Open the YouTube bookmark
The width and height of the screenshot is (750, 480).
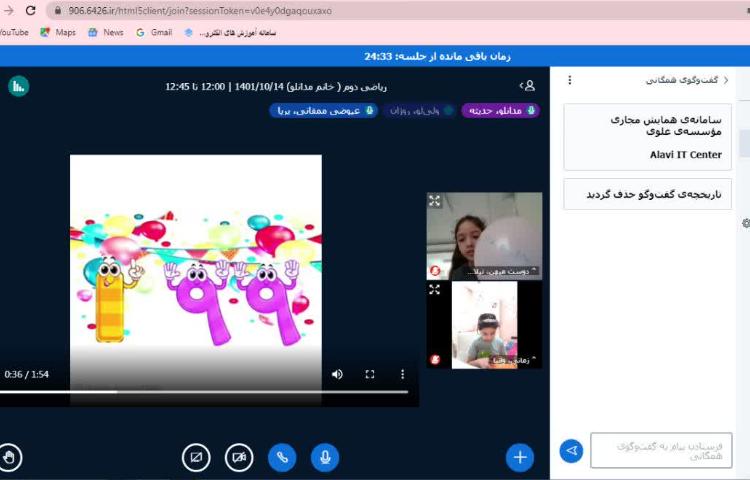pos(13,33)
